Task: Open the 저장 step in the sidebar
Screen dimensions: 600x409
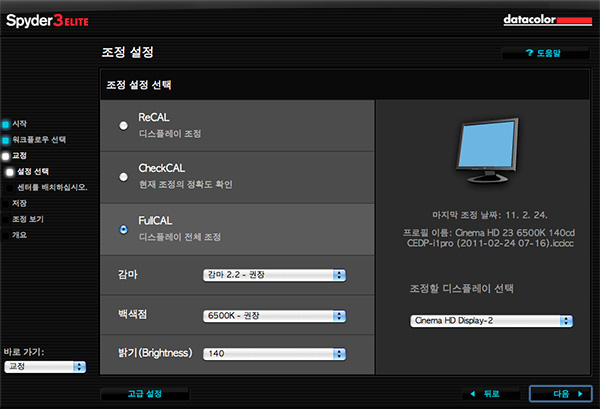Action: [20, 202]
